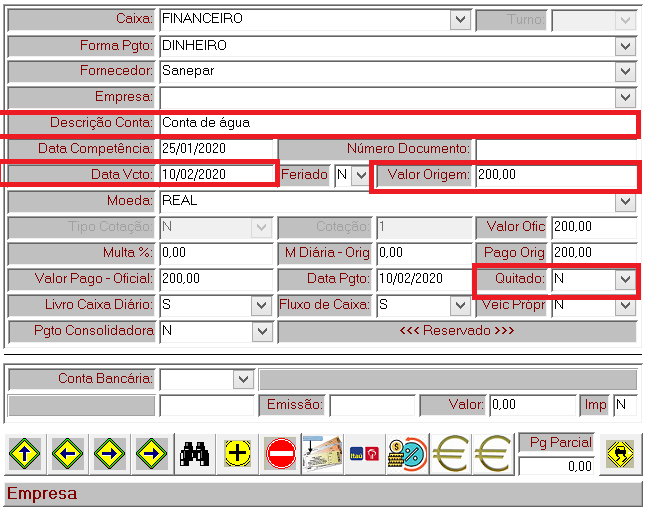The image size is (658, 516).
Task: Open the Quitado dropdown
Action: coord(626,279)
